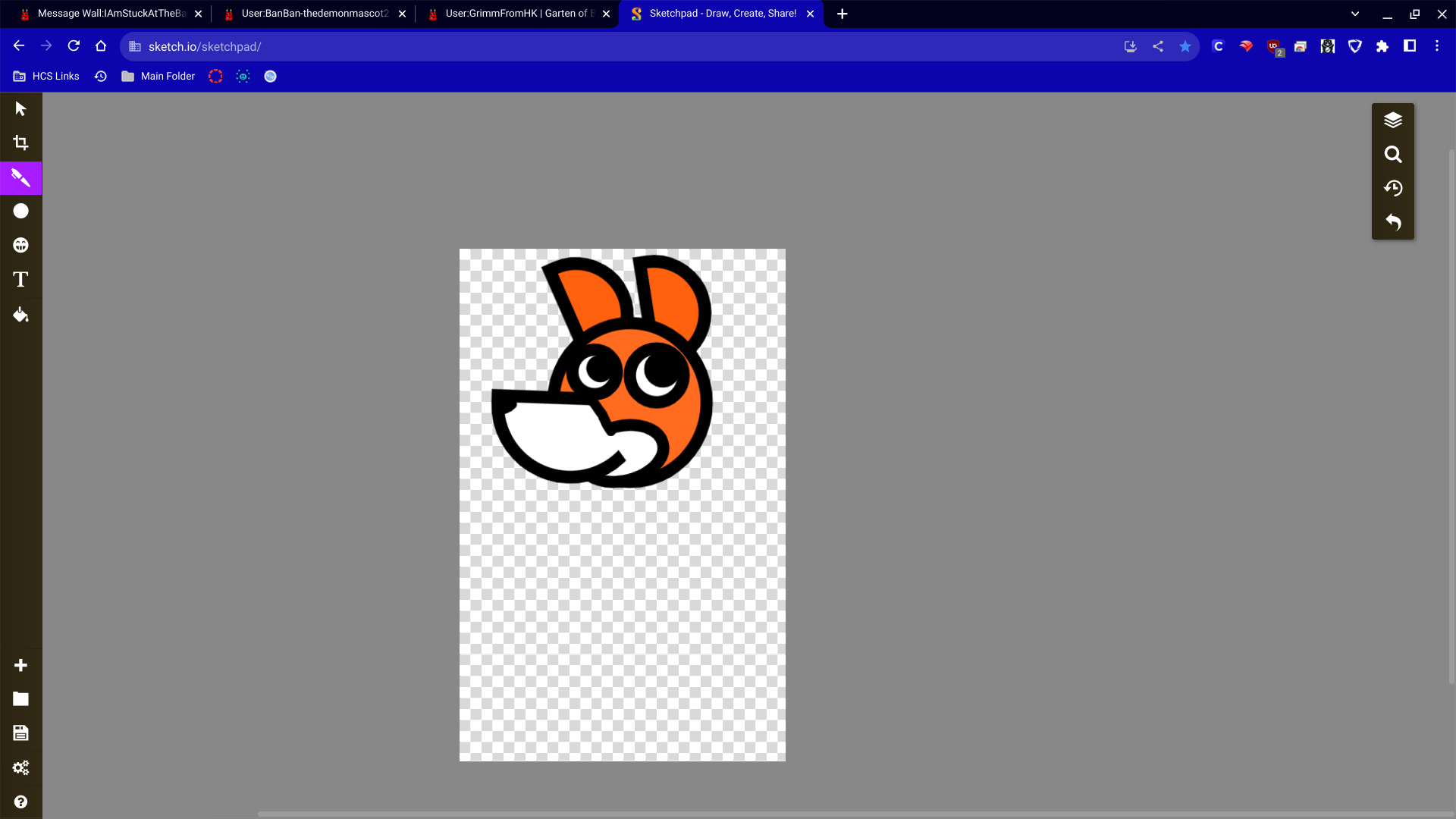Select the Crop tool
The height and width of the screenshot is (819, 1456).
tap(20, 143)
